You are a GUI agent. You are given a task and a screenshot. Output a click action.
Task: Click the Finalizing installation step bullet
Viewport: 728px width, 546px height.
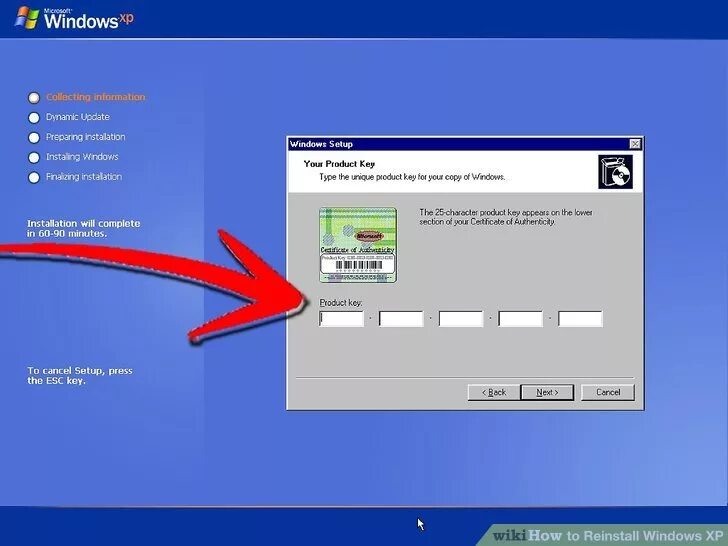click(34, 177)
